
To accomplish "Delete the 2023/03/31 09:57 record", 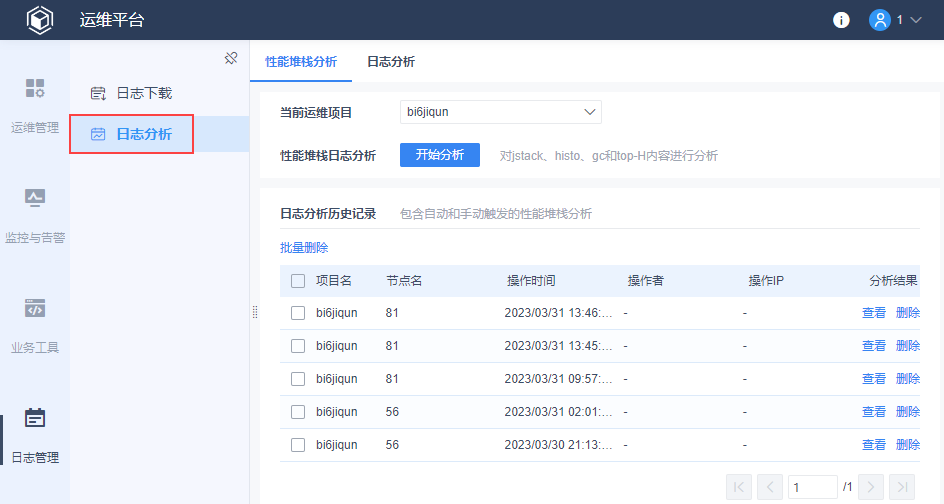I will pos(908,379).
